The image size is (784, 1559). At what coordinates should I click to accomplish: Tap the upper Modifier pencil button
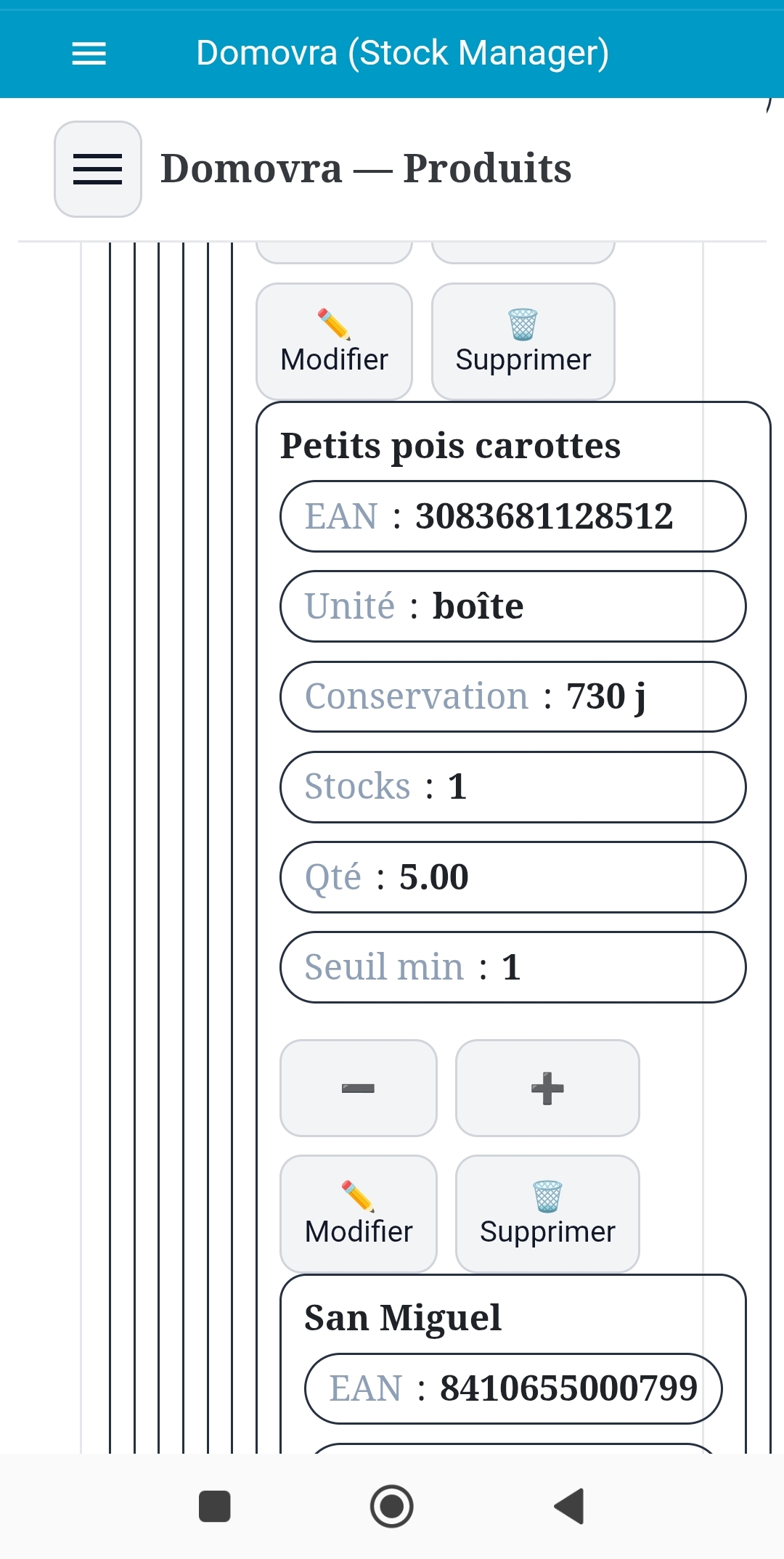coord(334,341)
